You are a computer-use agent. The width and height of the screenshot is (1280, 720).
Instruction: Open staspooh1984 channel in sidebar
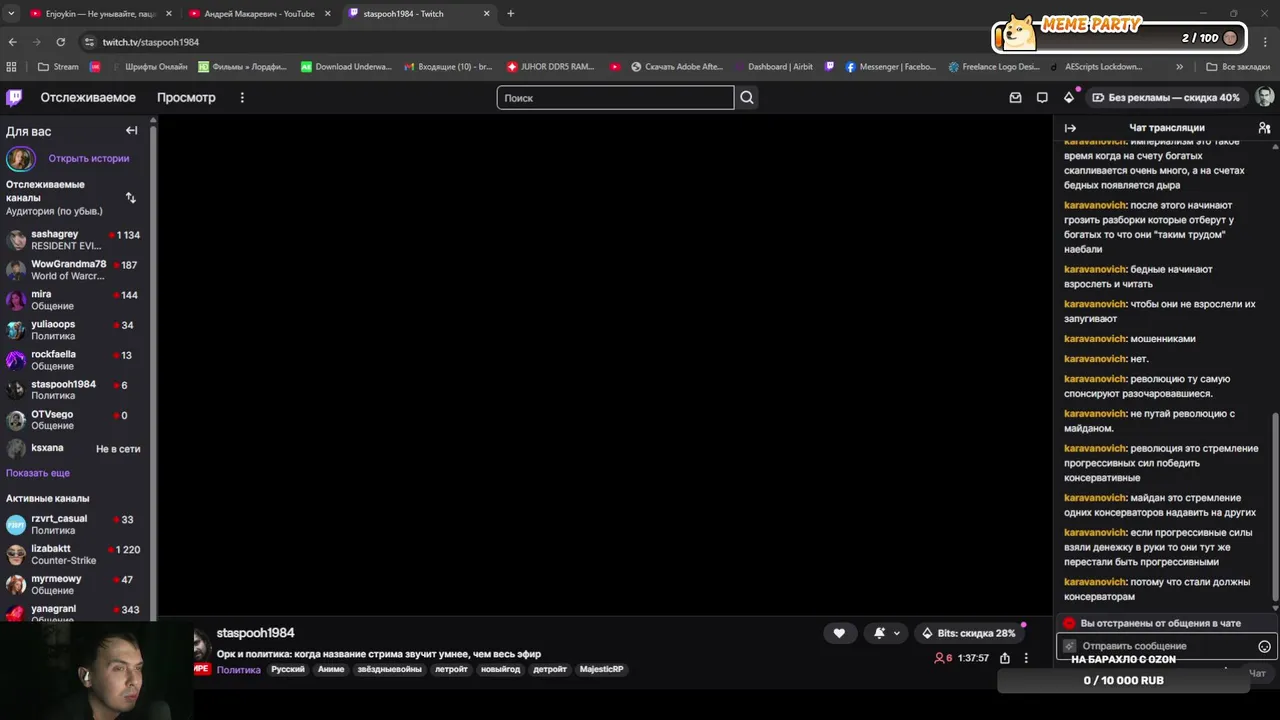point(75,390)
